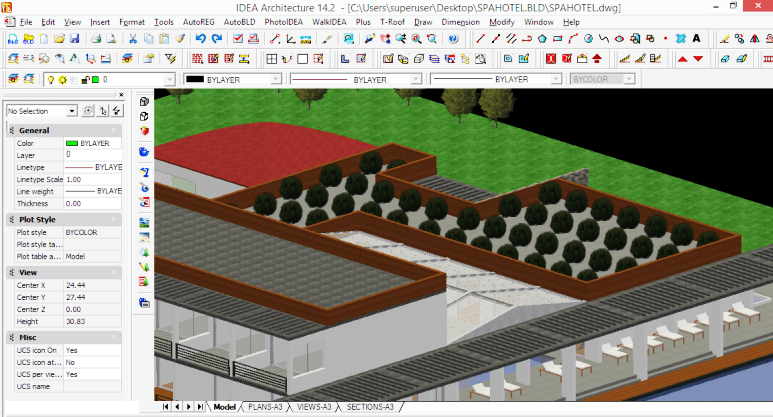
Task: Select the Cut scissors tool
Action: point(133,39)
